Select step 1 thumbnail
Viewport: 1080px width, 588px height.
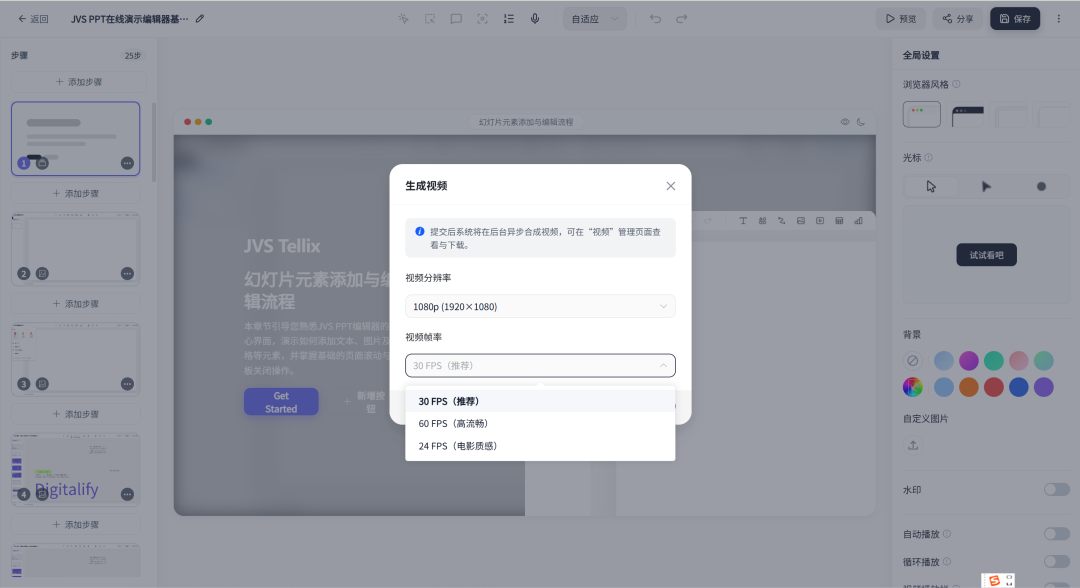coord(76,138)
